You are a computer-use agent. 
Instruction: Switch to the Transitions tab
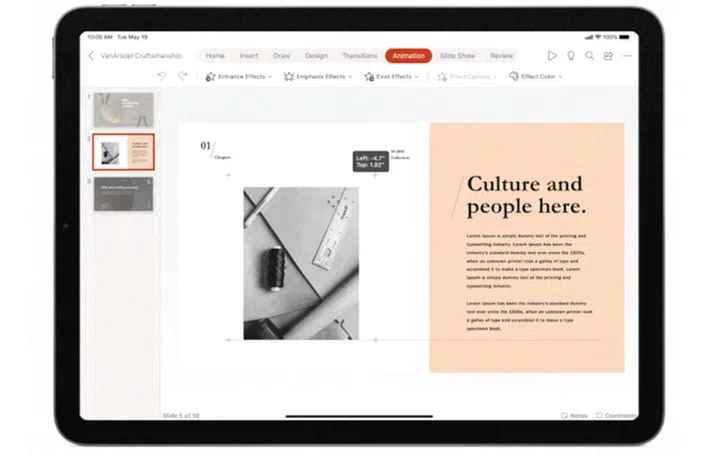360,56
